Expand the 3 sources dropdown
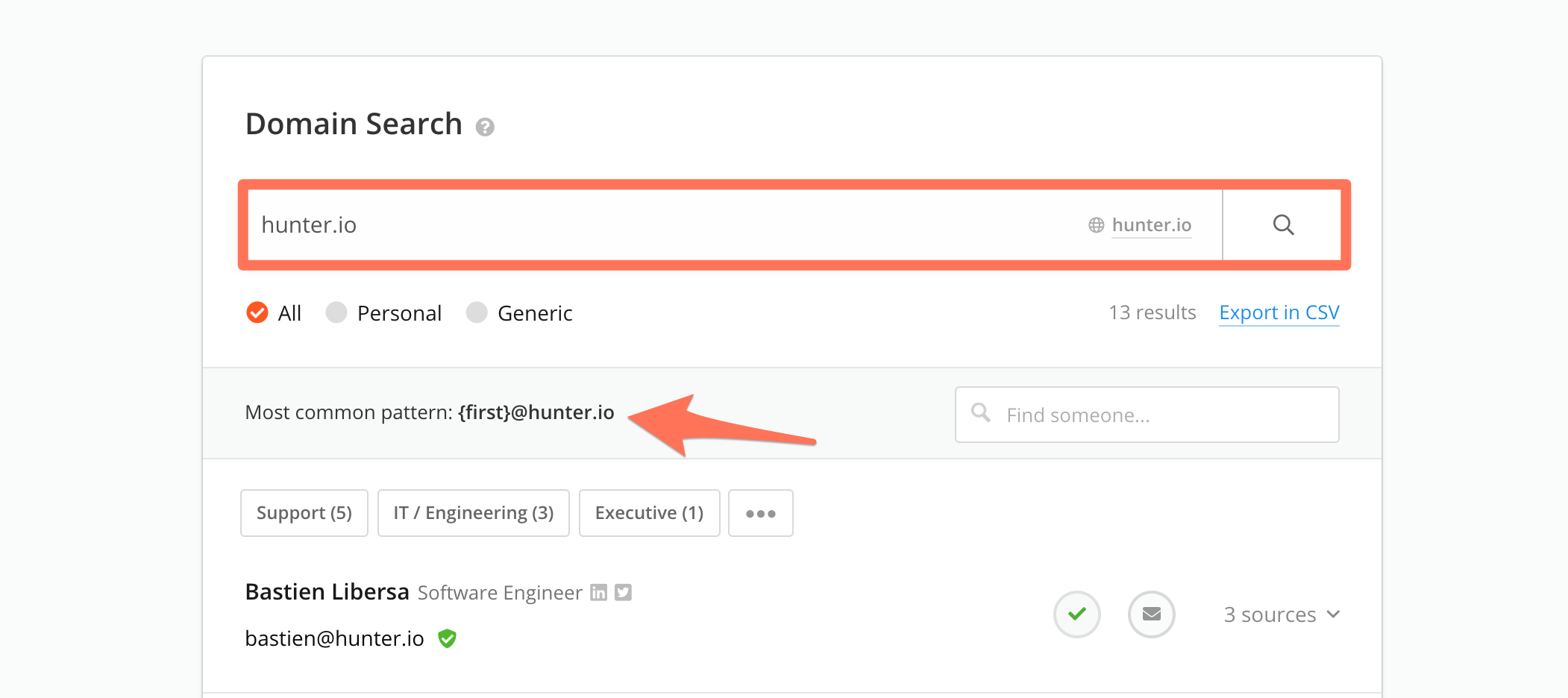The image size is (1568, 698). click(1281, 614)
